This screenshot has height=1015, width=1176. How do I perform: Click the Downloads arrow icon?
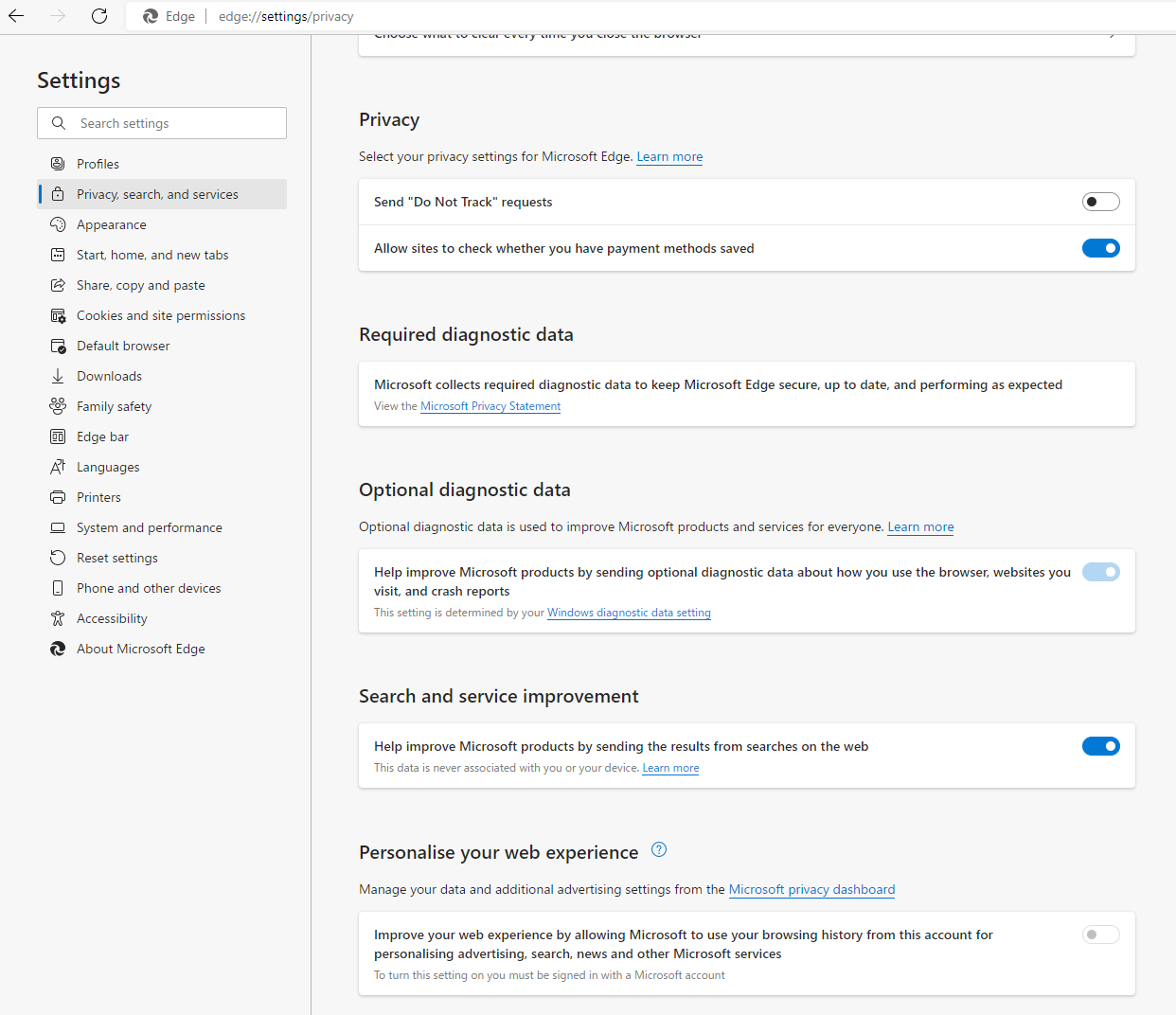[x=58, y=376]
